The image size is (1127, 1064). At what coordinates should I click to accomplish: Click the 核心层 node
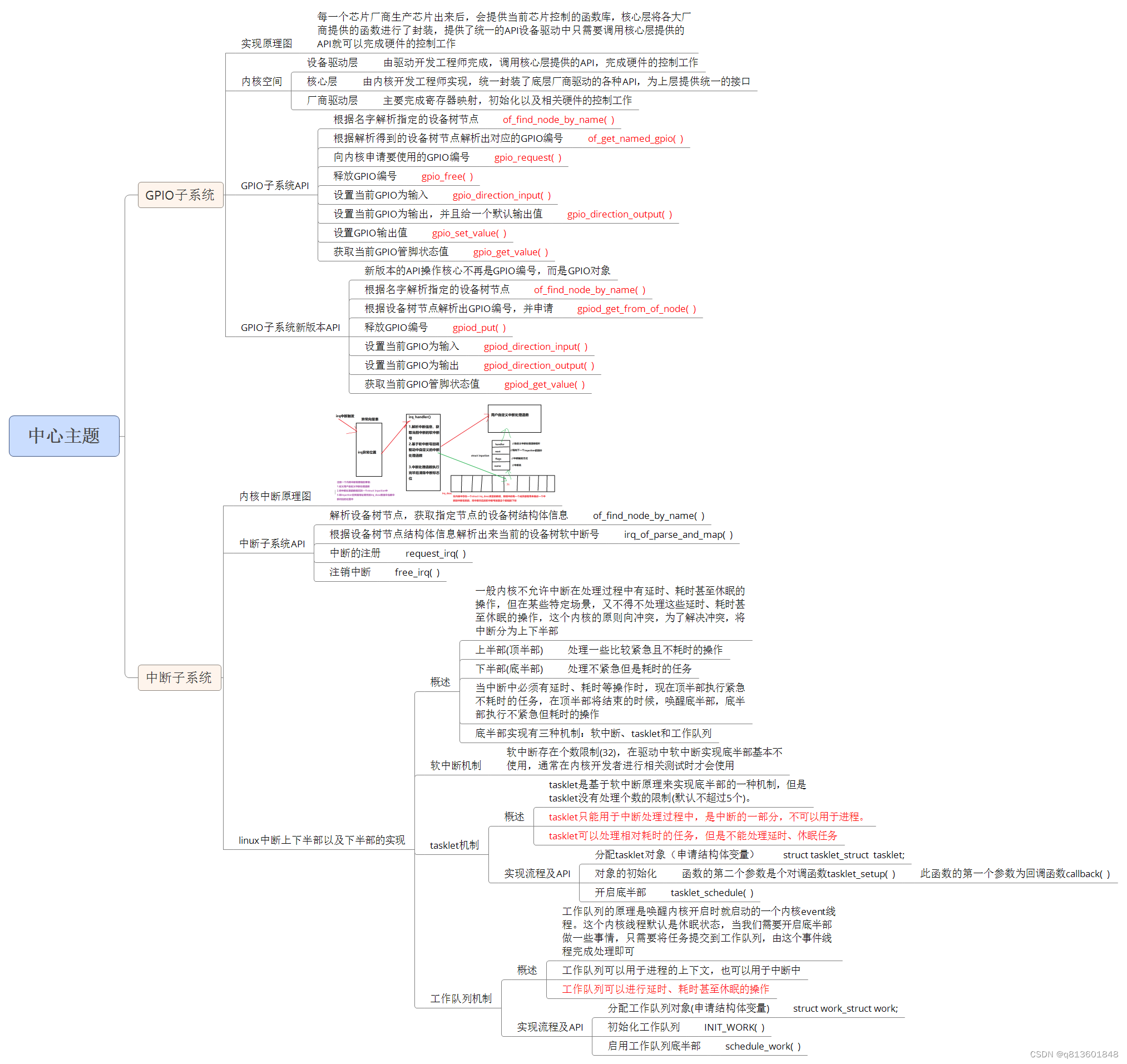pos(322,82)
